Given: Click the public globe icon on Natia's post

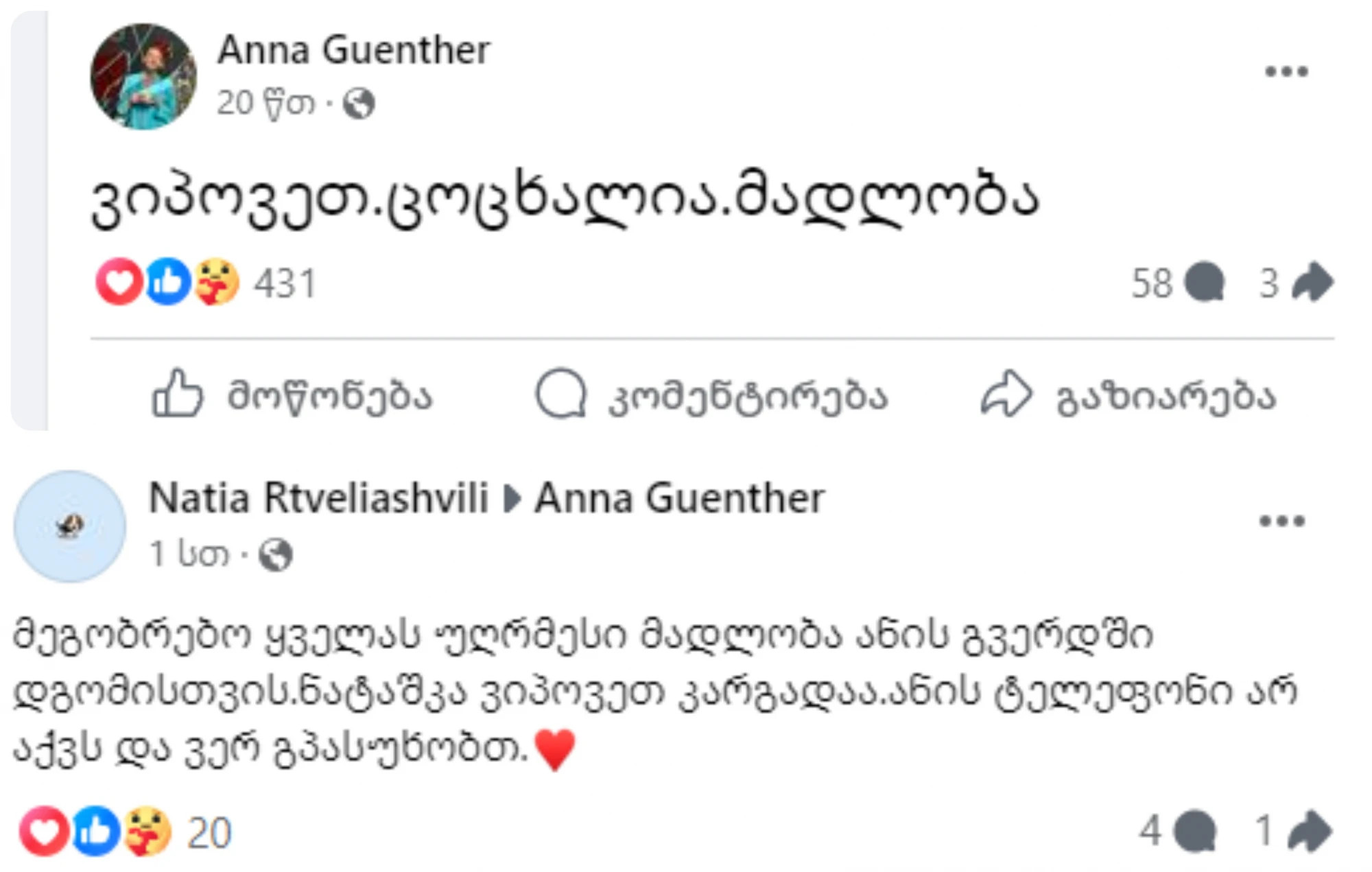Looking at the screenshot, I should coord(276,554).
